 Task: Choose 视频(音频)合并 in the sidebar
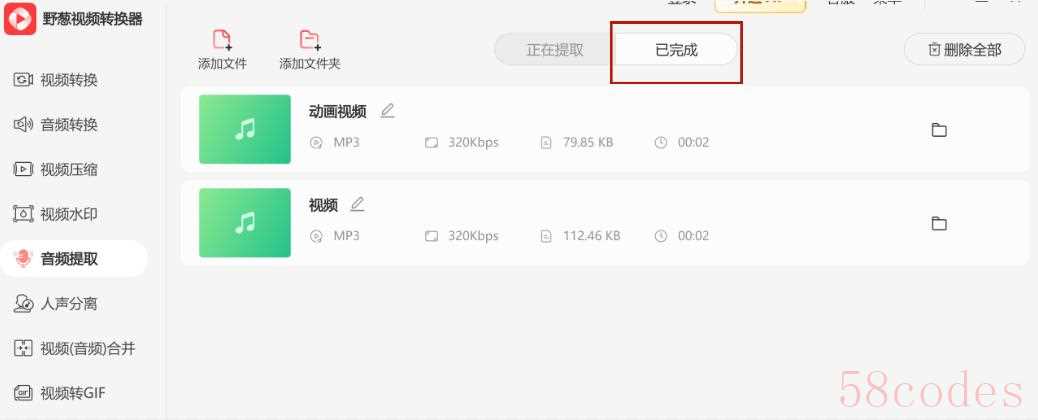(x=74, y=348)
